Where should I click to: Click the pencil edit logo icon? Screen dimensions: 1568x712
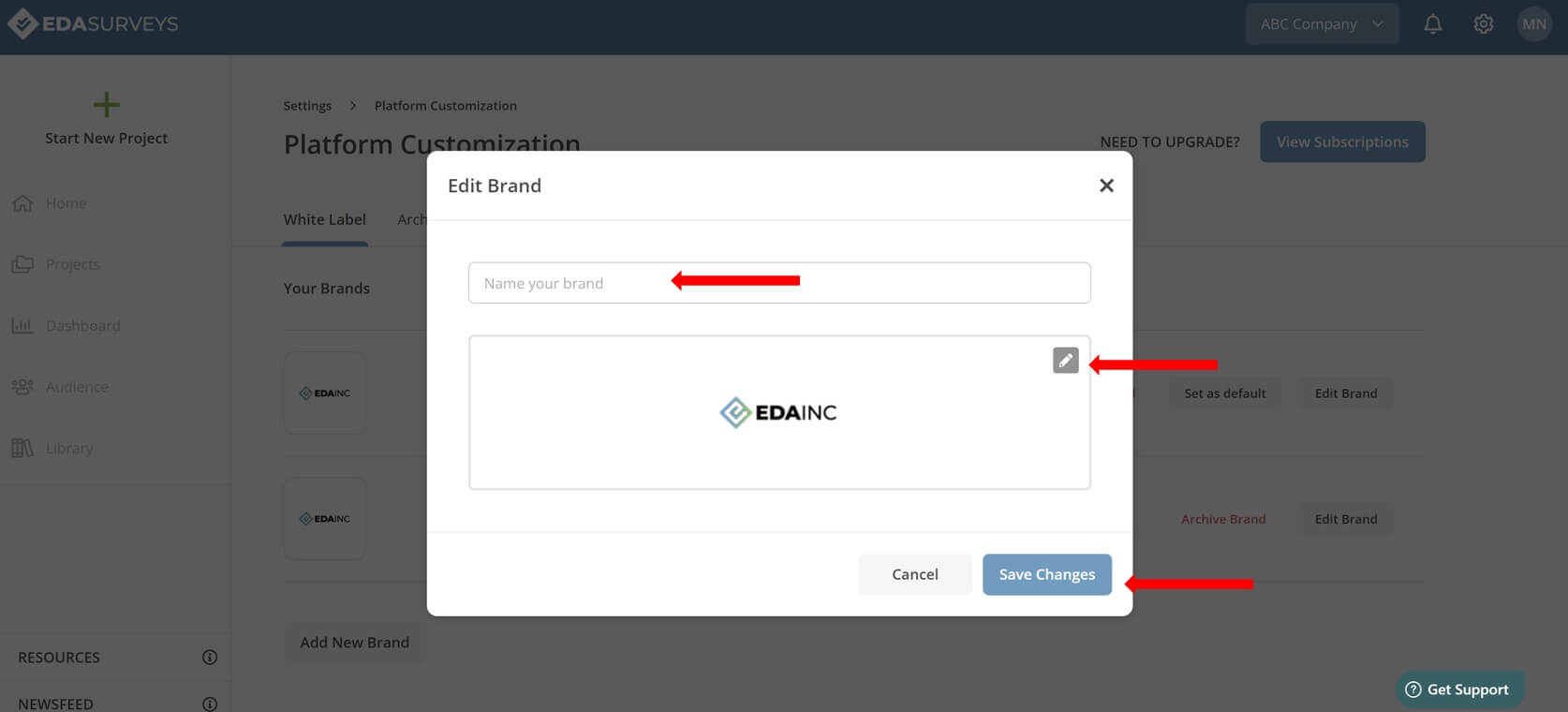1065,361
